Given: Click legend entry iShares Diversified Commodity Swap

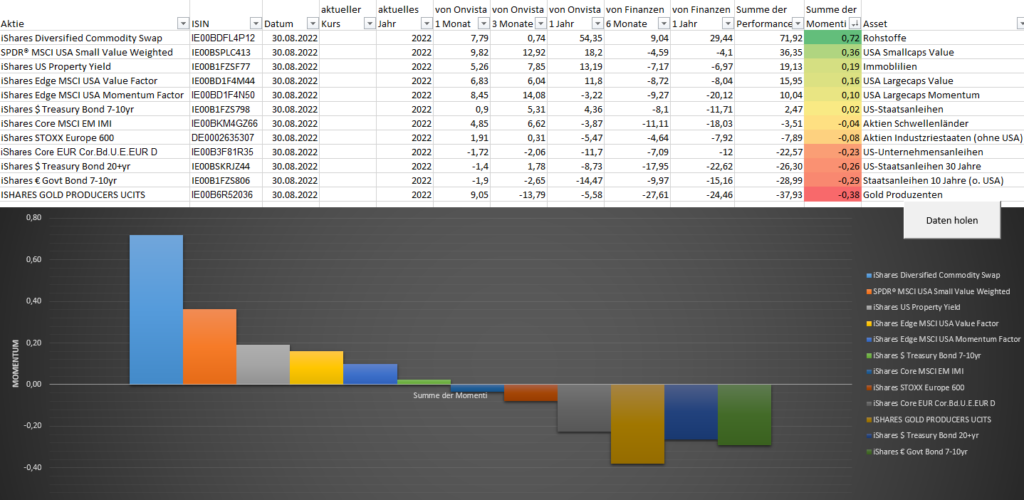Looking at the screenshot, I should (x=935, y=275).
